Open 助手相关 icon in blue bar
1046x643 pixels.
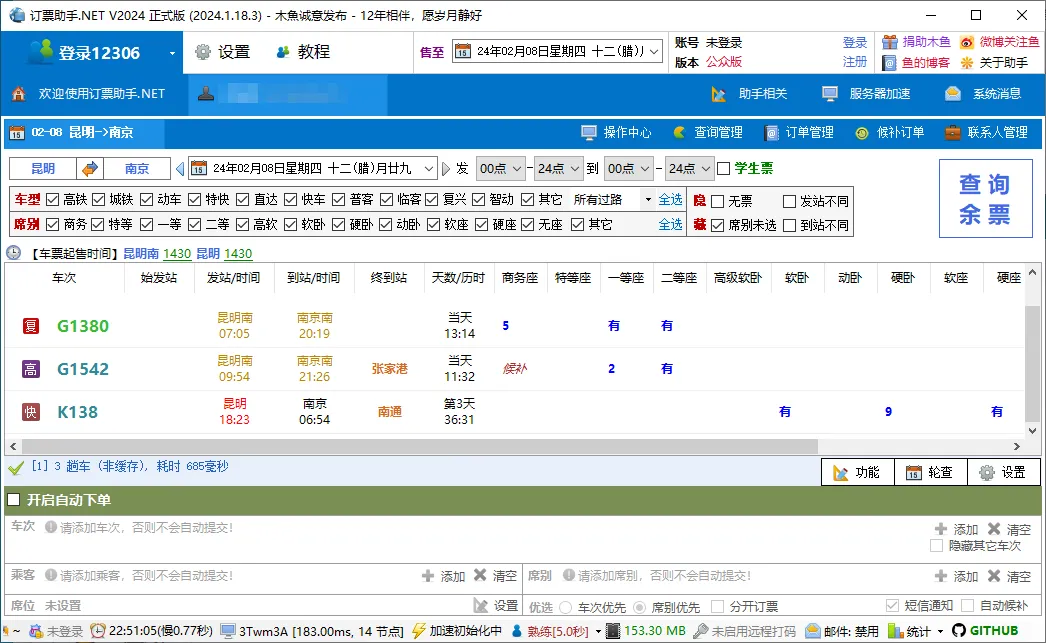(718, 94)
